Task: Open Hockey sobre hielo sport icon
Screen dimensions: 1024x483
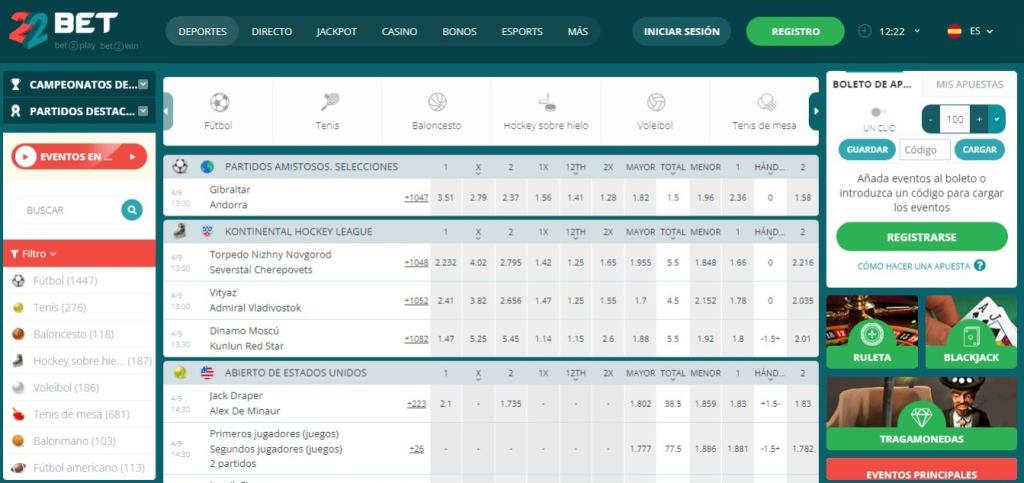Action: (x=546, y=102)
